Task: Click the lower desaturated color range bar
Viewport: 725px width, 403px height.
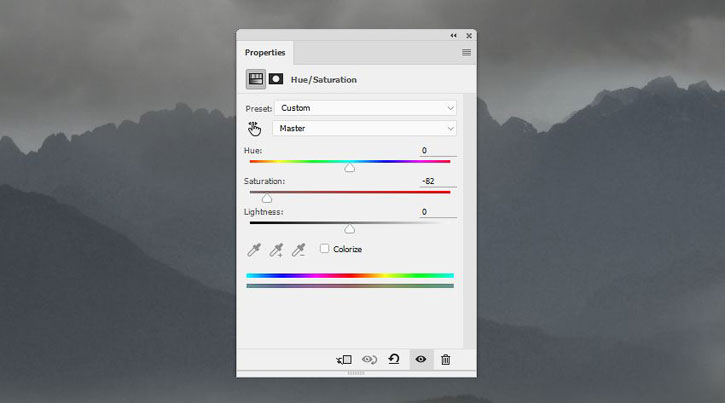Action: click(x=350, y=286)
